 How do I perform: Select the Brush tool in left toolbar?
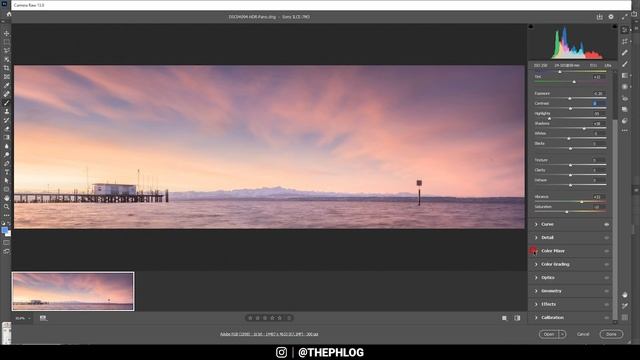tap(6, 103)
